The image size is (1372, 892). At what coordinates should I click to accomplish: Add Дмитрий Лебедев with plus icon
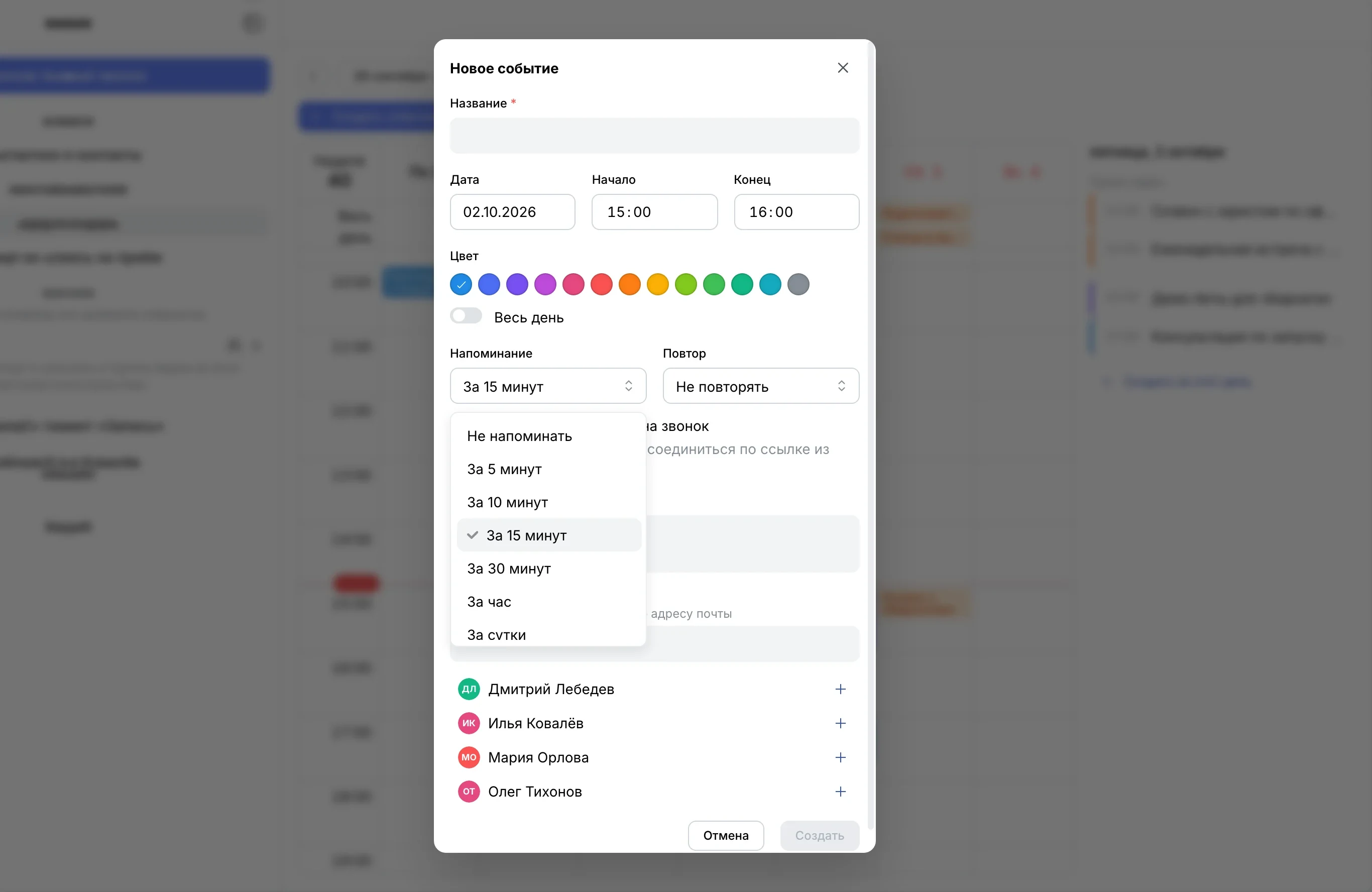841,689
